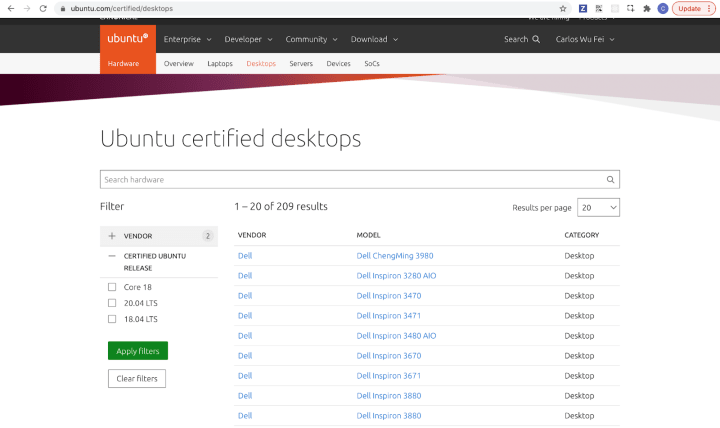Select the Desktops tab
This screenshot has width=720, height=428.
tap(261, 63)
